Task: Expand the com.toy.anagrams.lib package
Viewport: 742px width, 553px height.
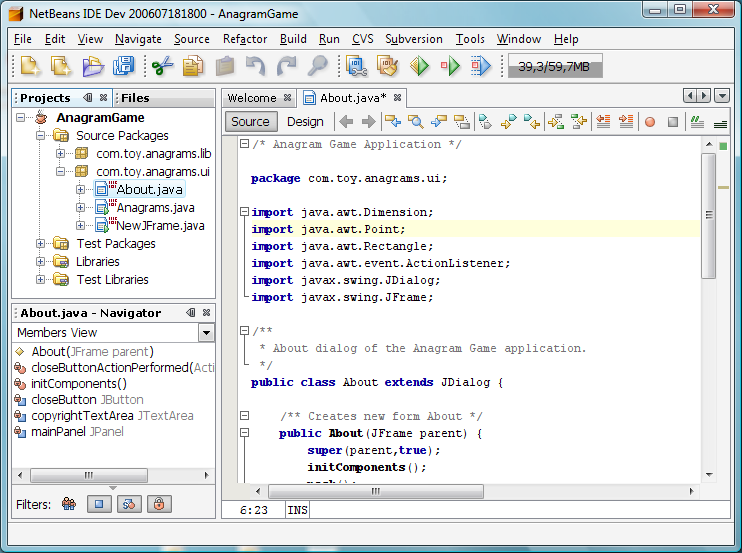Action: [x=61, y=153]
